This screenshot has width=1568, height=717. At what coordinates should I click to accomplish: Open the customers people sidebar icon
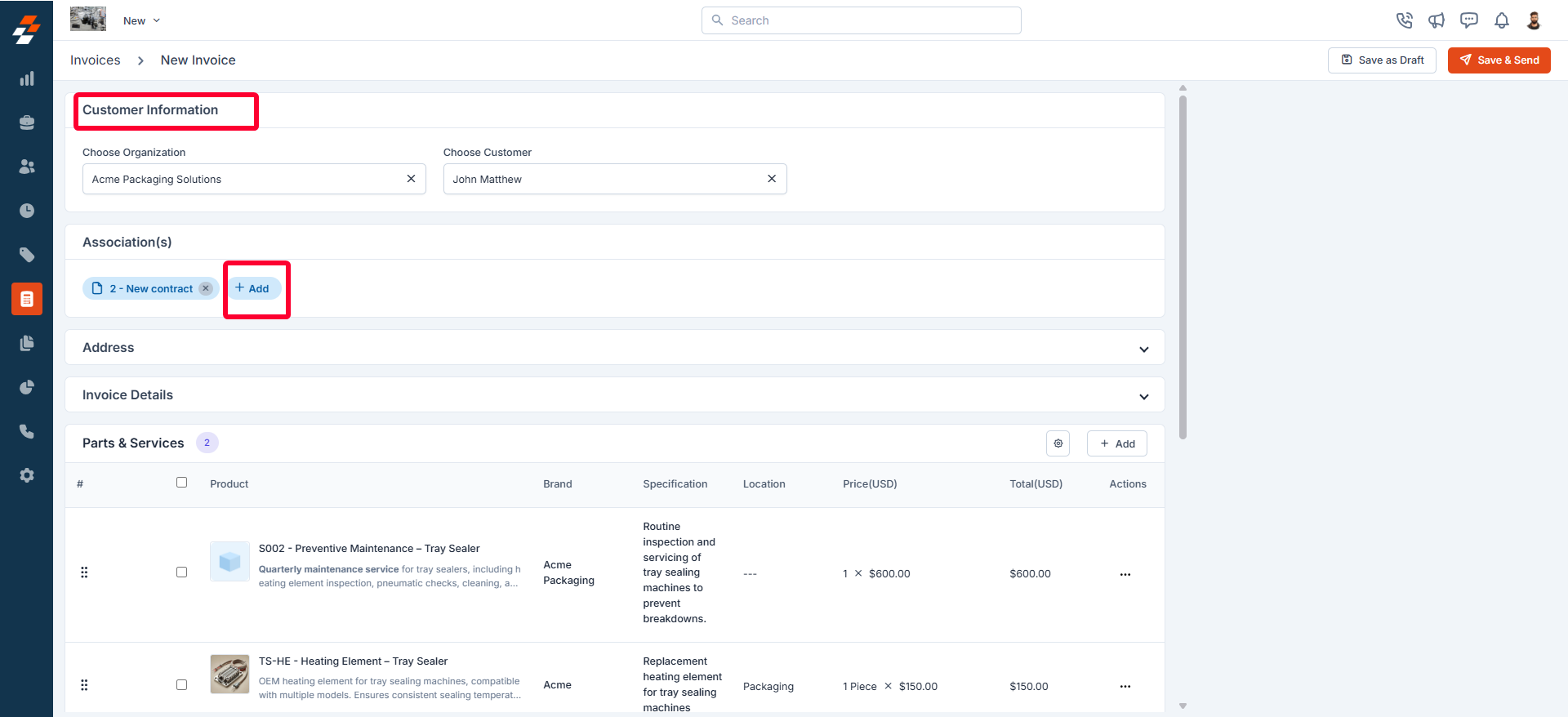[x=27, y=167]
